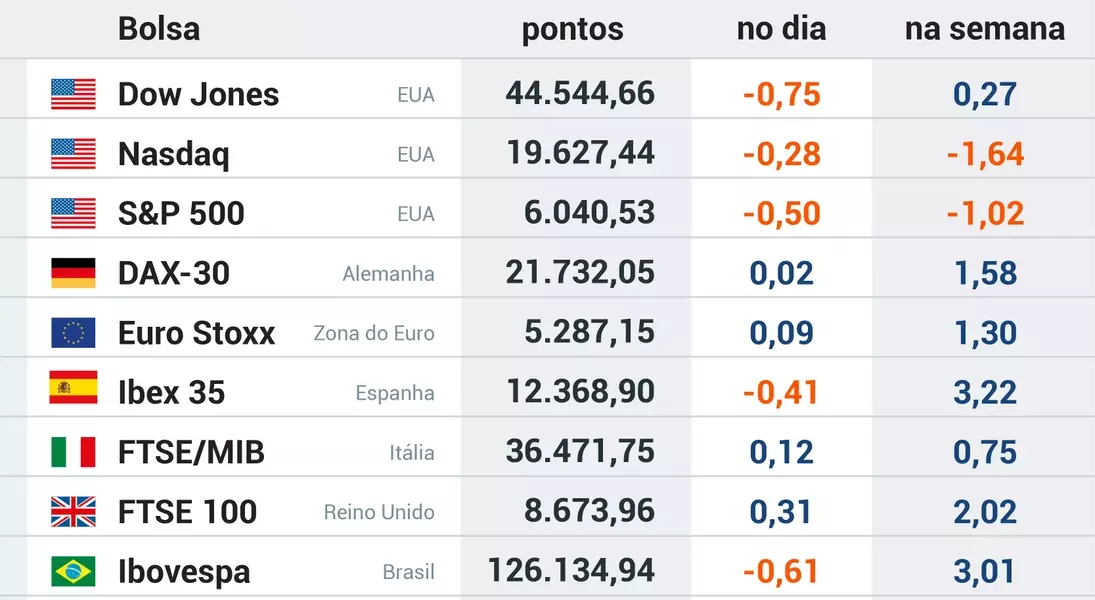Select the Ibovespa index name
This screenshot has height=600, width=1095.
click(x=184, y=572)
